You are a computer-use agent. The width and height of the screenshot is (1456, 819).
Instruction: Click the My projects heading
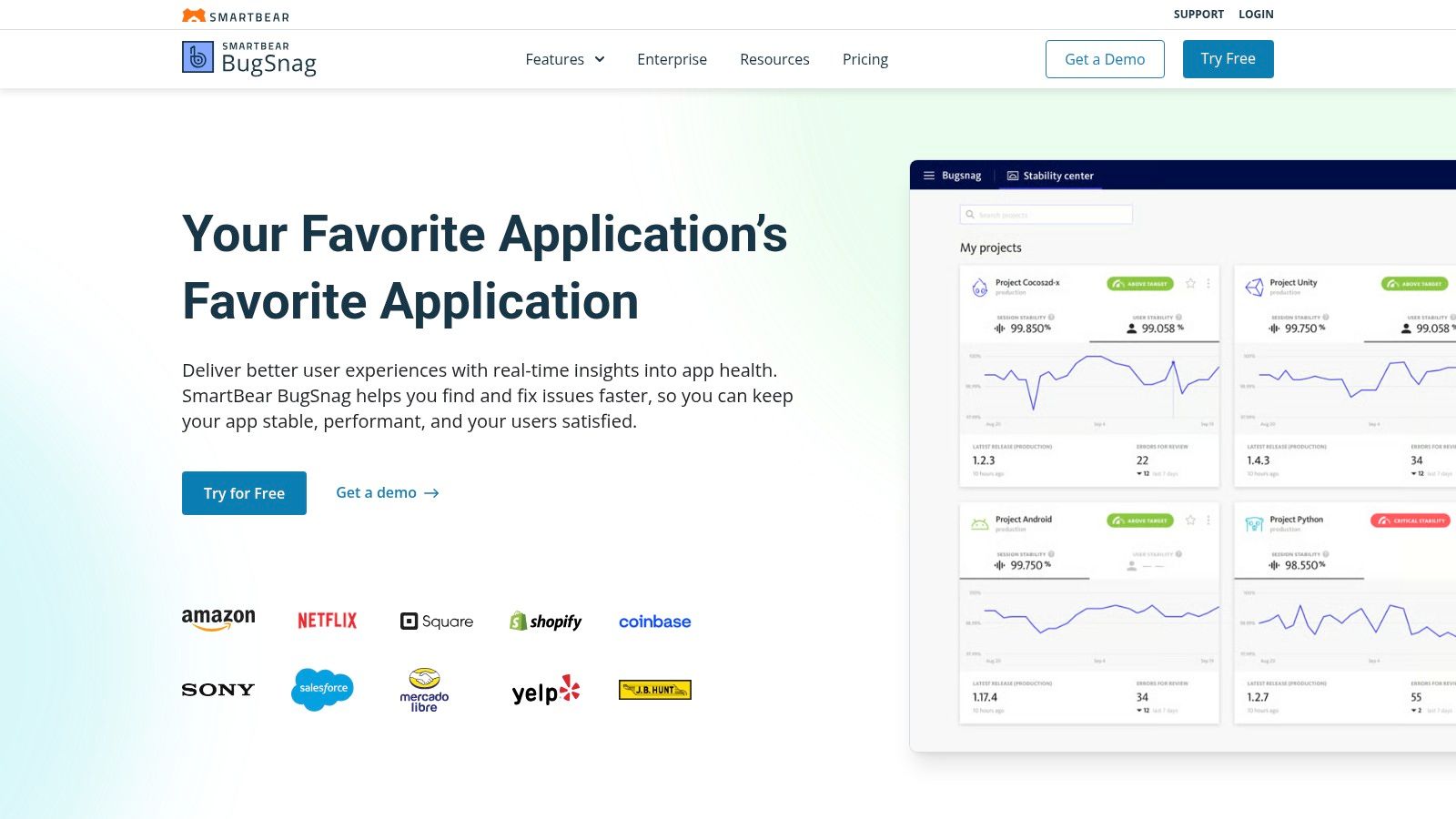pyautogui.click(x=991, y=248)
